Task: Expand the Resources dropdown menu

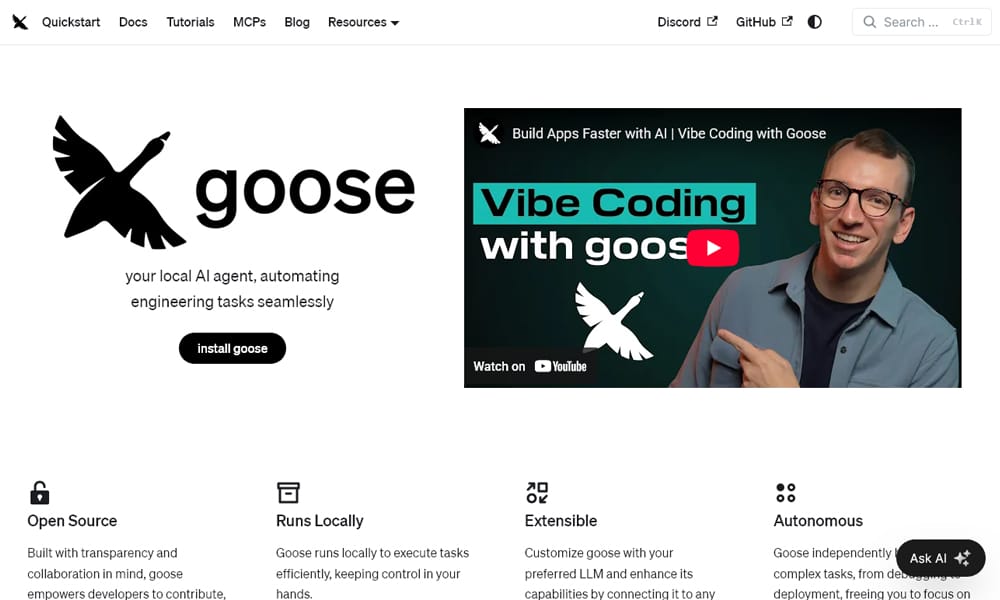Action: tap(363, 21)
